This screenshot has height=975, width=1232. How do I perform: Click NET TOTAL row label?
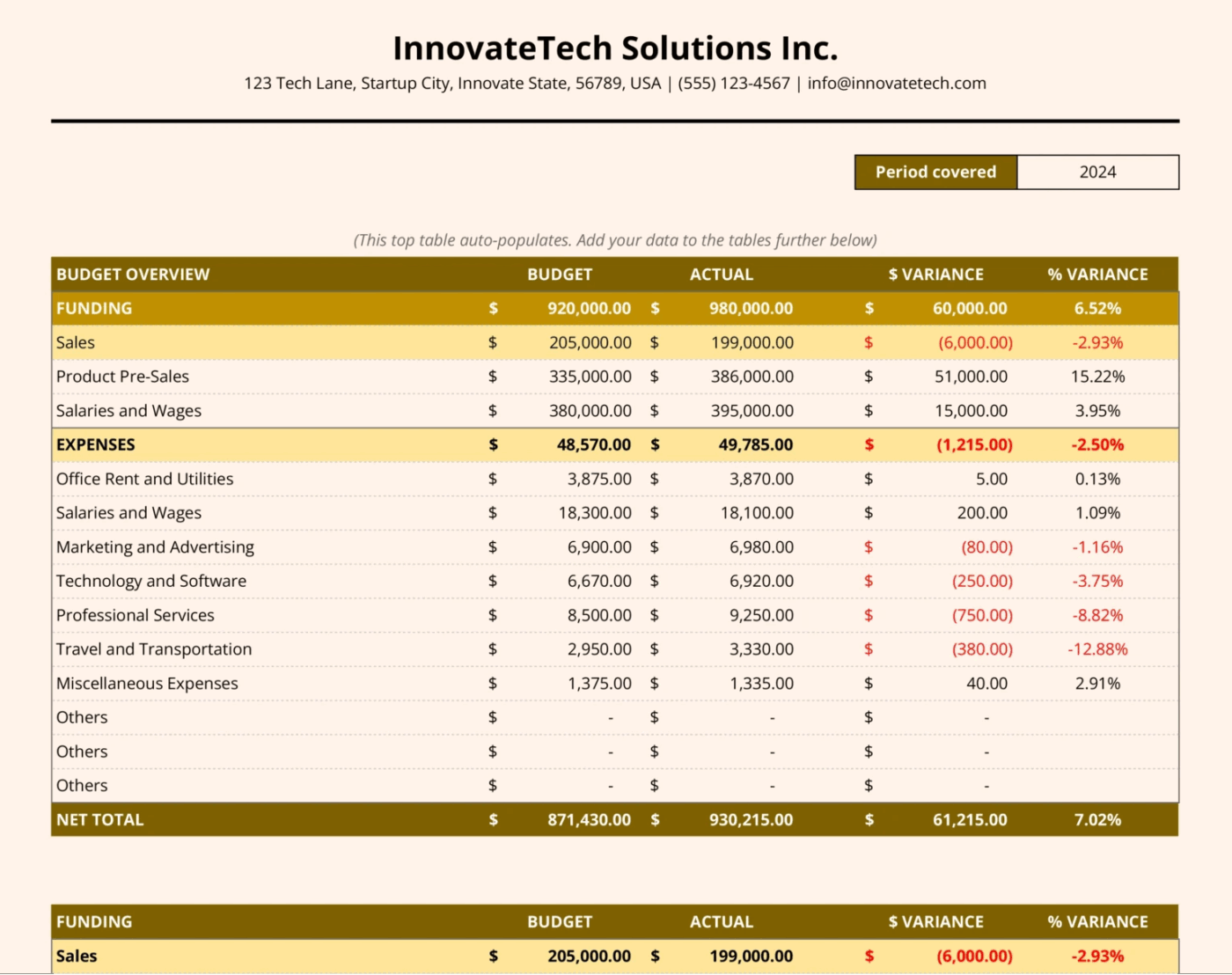click(99, 820)
